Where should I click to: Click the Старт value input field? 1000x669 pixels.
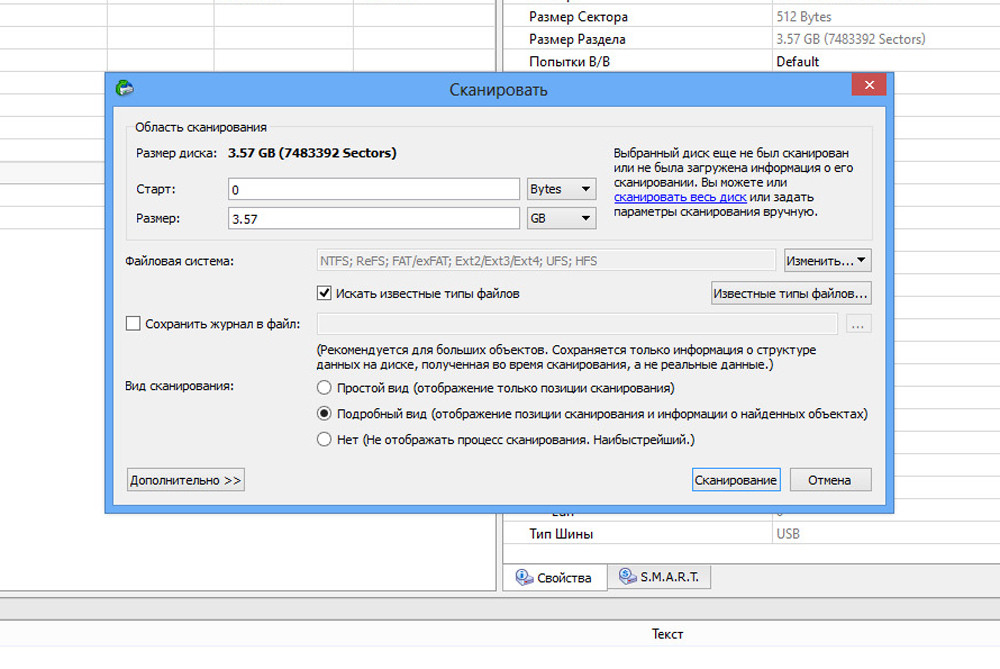click(x=372, y=189)
